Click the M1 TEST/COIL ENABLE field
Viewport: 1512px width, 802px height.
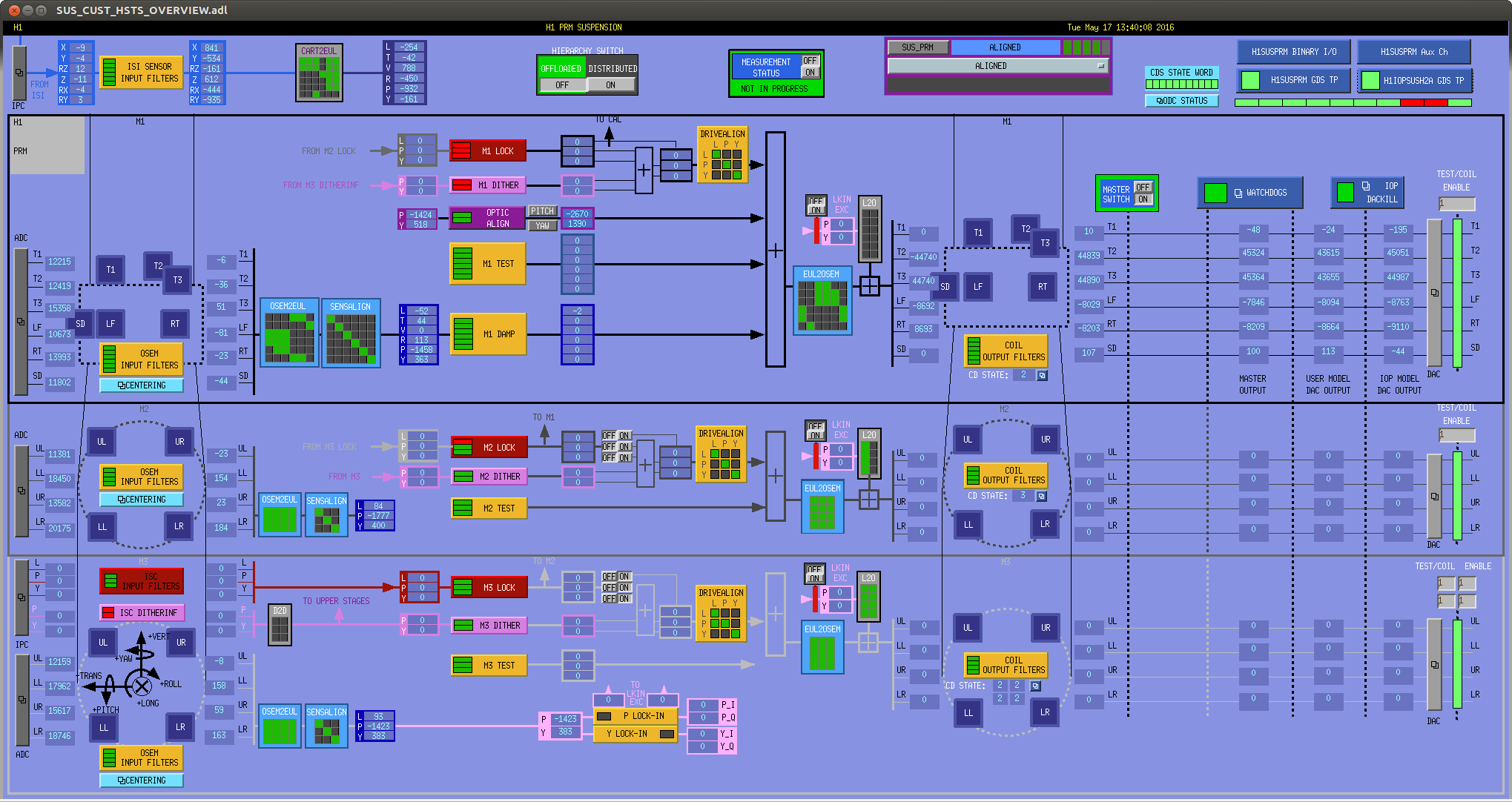pos(1456,204)
